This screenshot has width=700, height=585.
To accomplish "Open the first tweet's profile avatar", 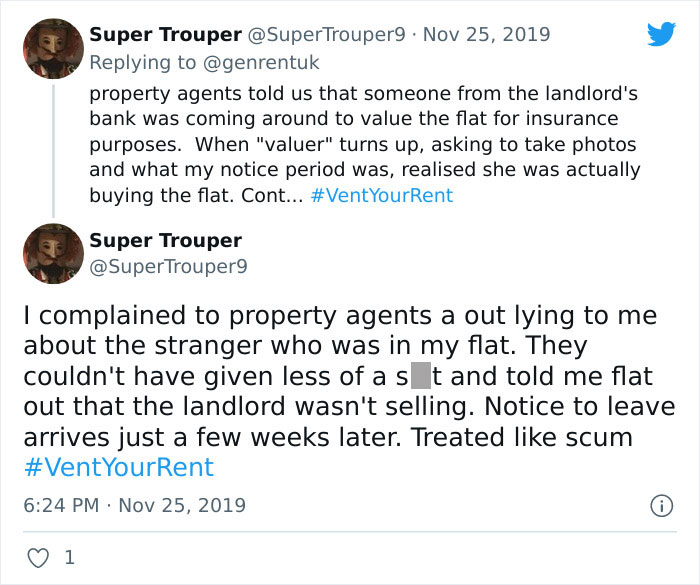I will tap(52, 49).
